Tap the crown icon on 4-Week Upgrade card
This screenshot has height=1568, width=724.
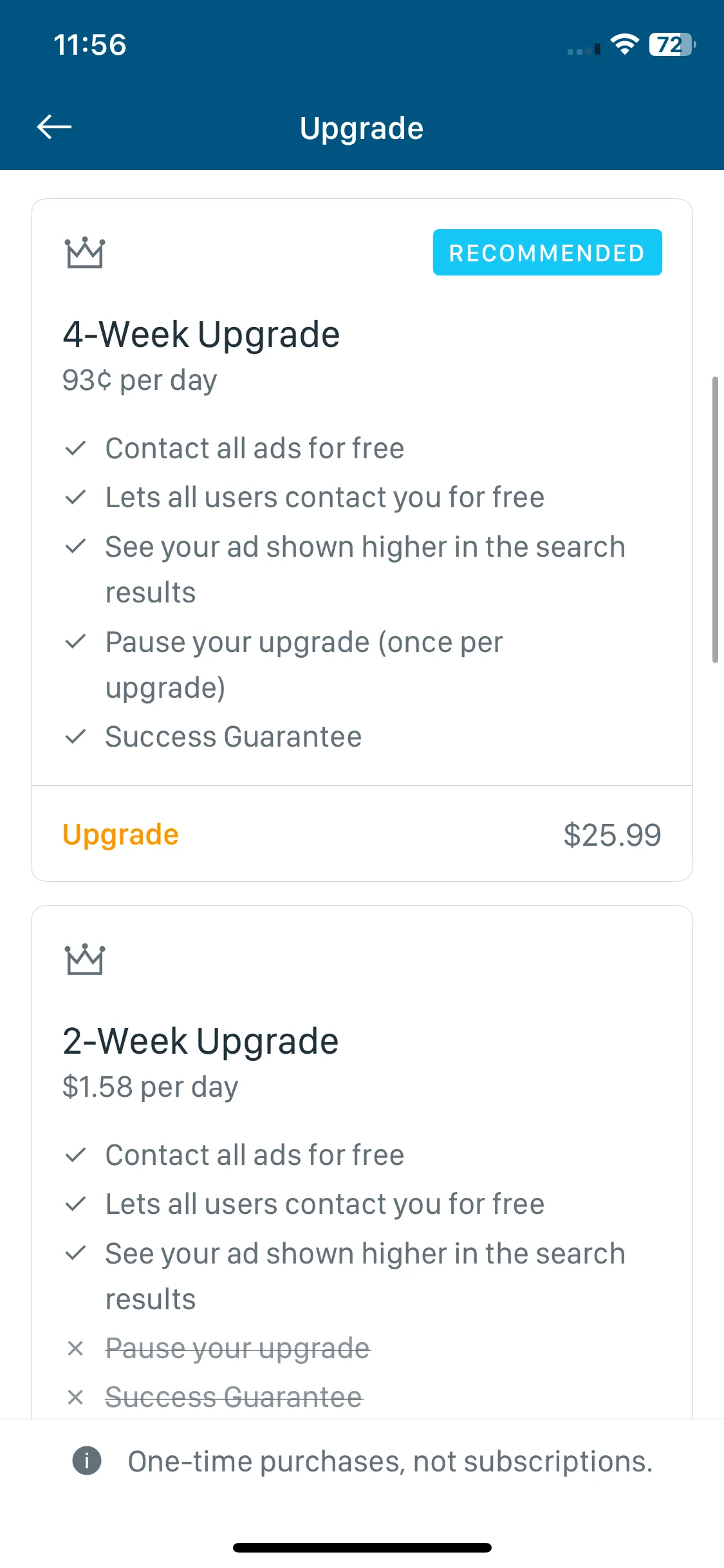[85, 253]
